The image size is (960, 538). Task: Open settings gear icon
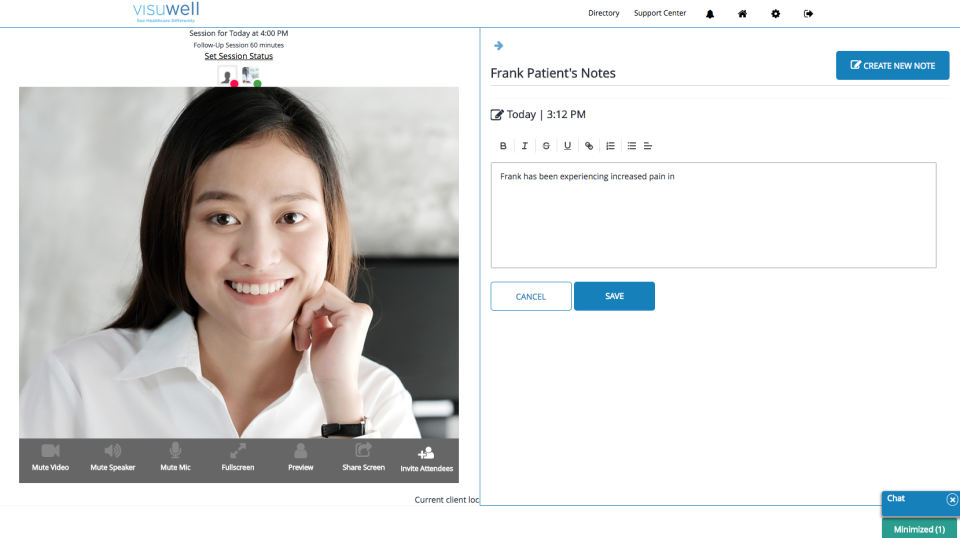(776, 13)
